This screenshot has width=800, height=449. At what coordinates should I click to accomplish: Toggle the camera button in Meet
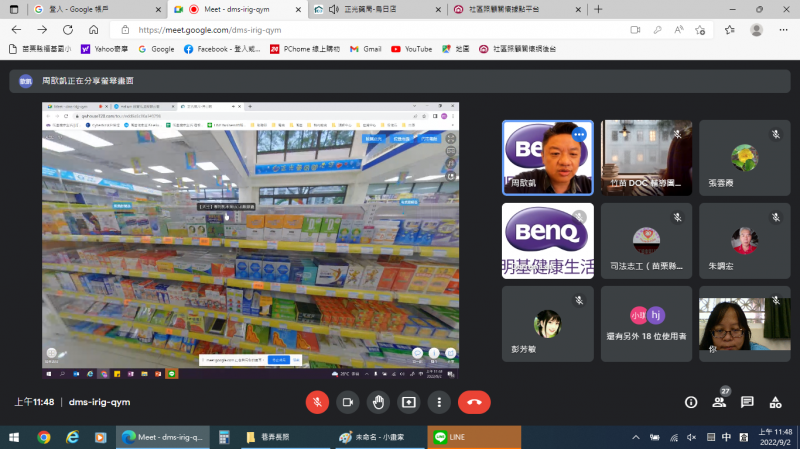[x=347, y=402]
